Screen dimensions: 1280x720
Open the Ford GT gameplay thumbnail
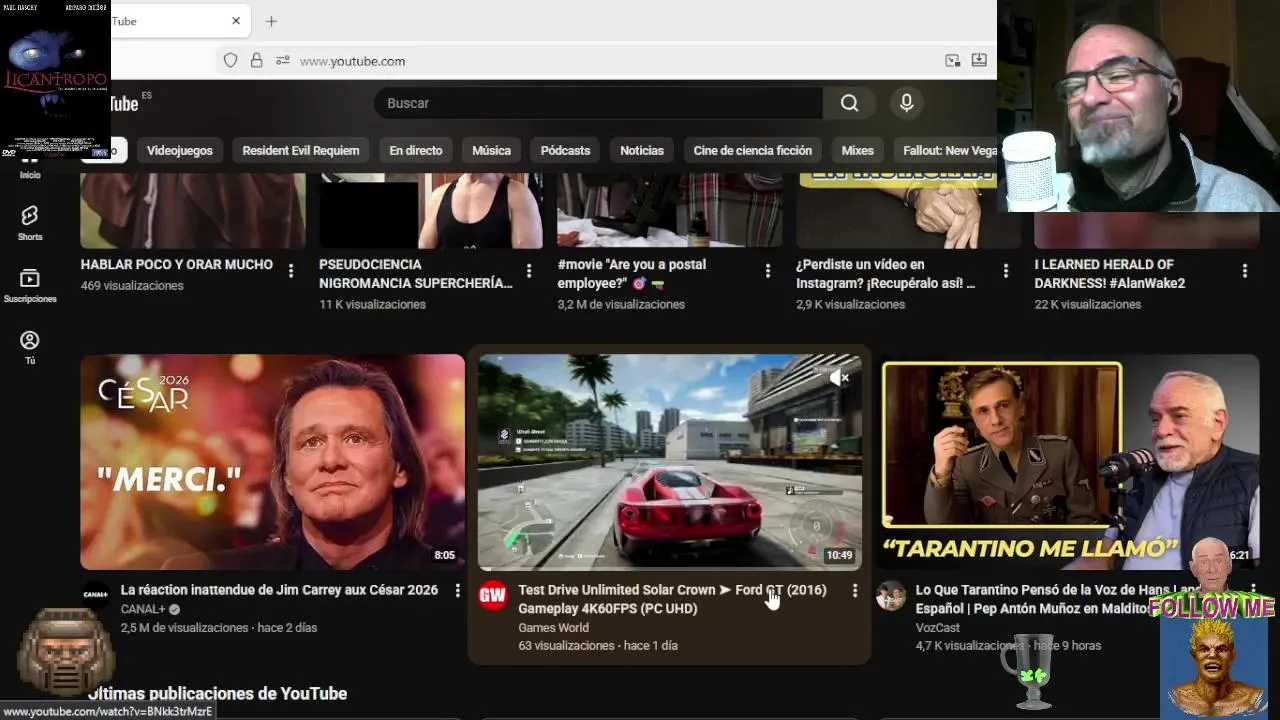tap(670, 462)
